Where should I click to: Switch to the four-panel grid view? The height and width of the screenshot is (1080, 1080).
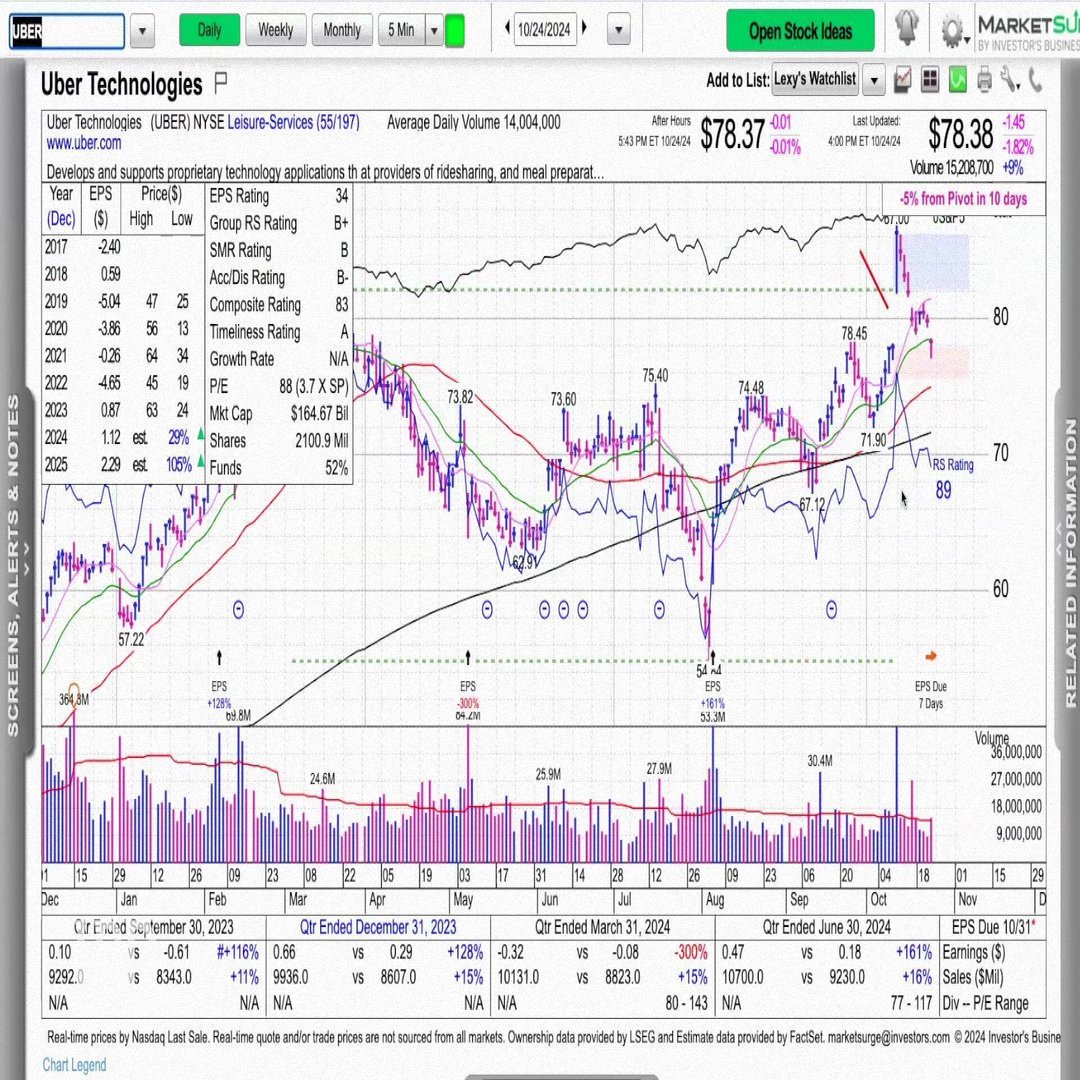pos(930,80)
